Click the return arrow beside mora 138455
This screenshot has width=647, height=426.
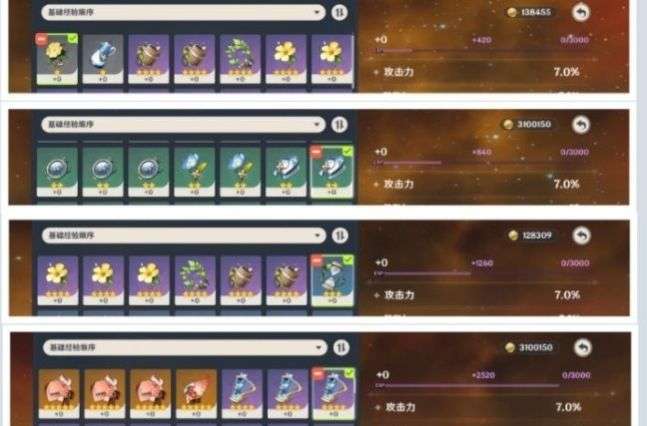[x=581, y=12]
